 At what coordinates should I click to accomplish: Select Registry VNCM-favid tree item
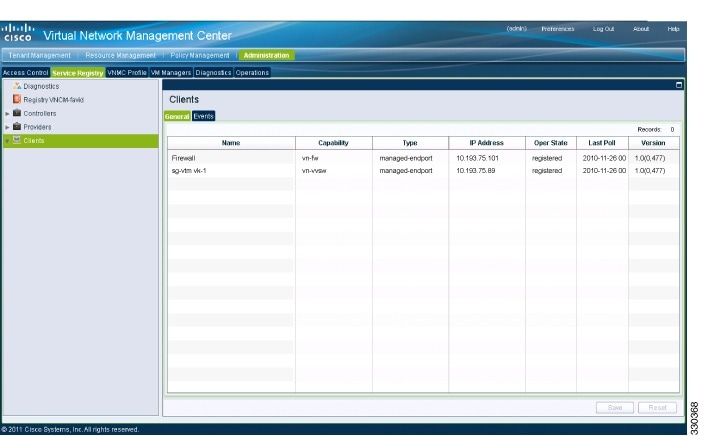[53, 100]
